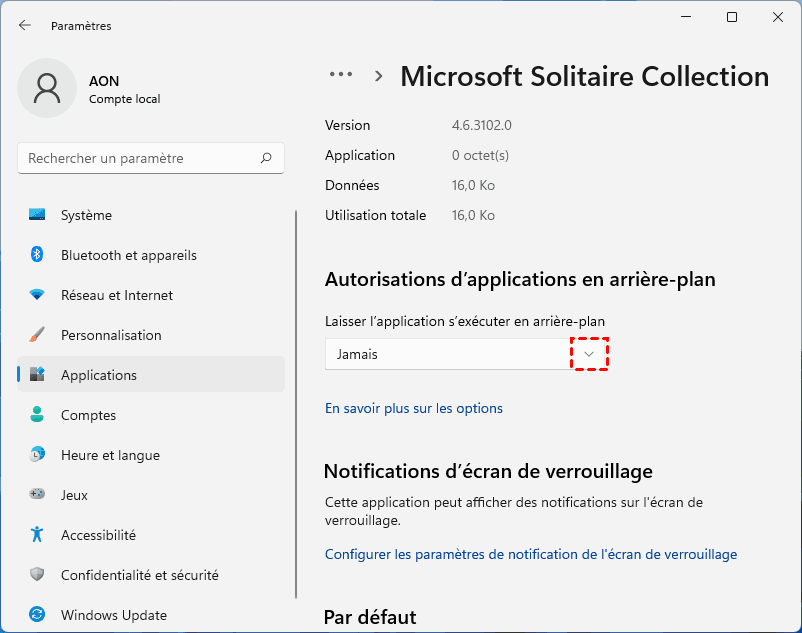This screenshot has width=802, height=633.
Task: Click the Personnalisation paintbrush icon
Action: point(38,335)
